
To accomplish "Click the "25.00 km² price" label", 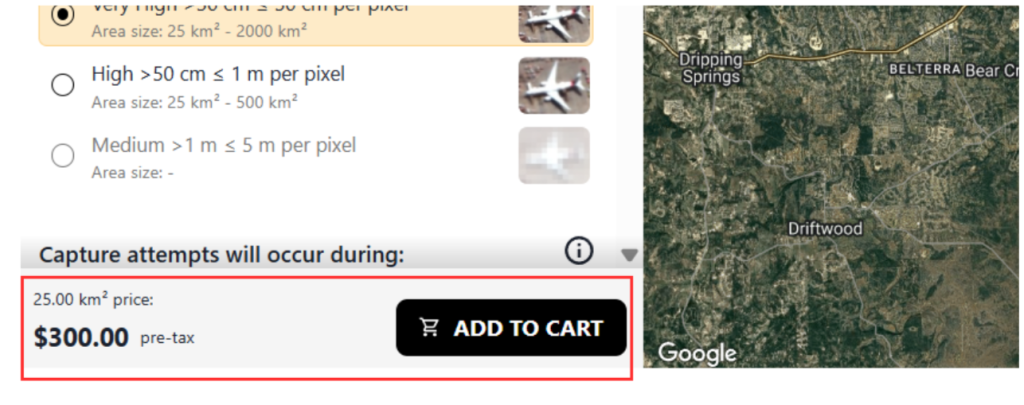I will click(x=93, y=299).
